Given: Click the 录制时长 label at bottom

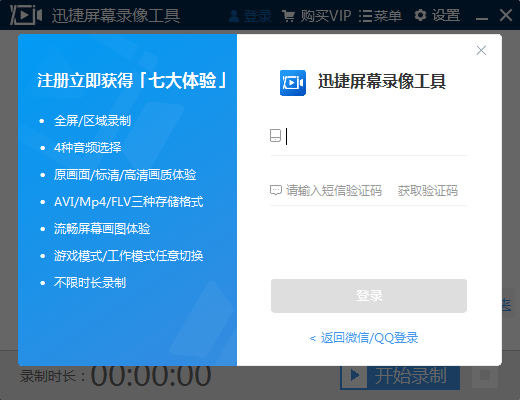Looking at the screenshot, I should 53,376.
